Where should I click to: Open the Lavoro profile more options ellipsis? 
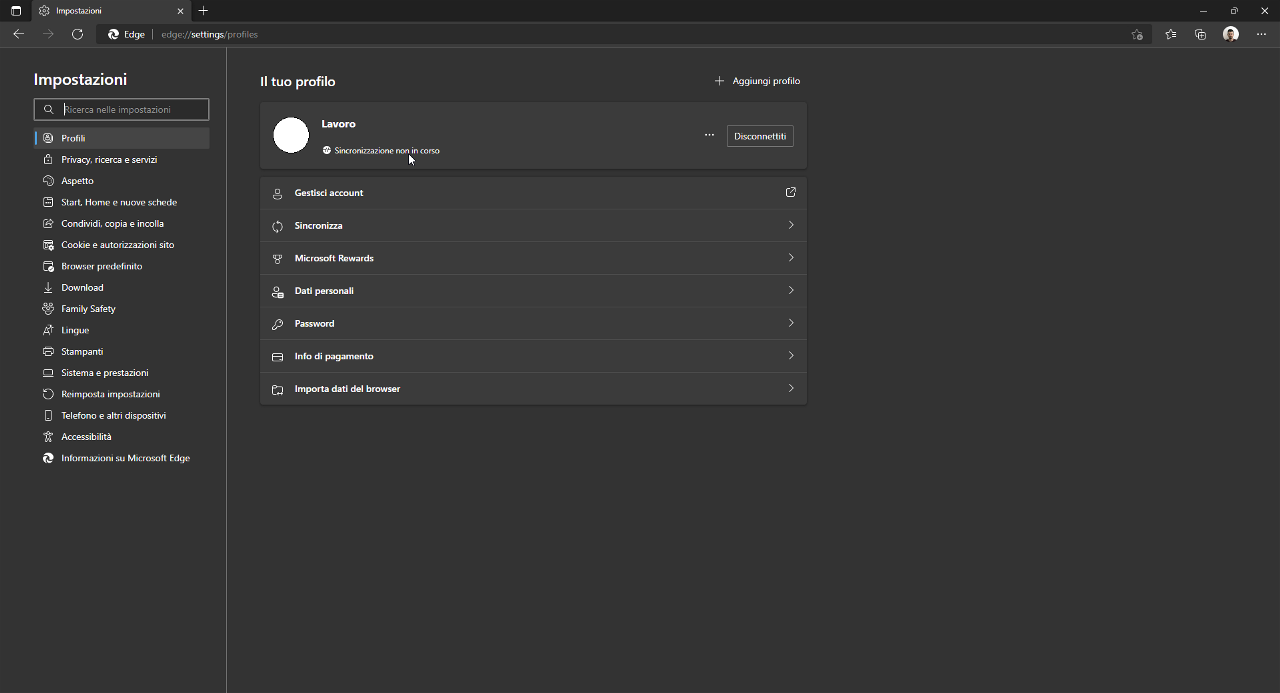click(709, 135)
